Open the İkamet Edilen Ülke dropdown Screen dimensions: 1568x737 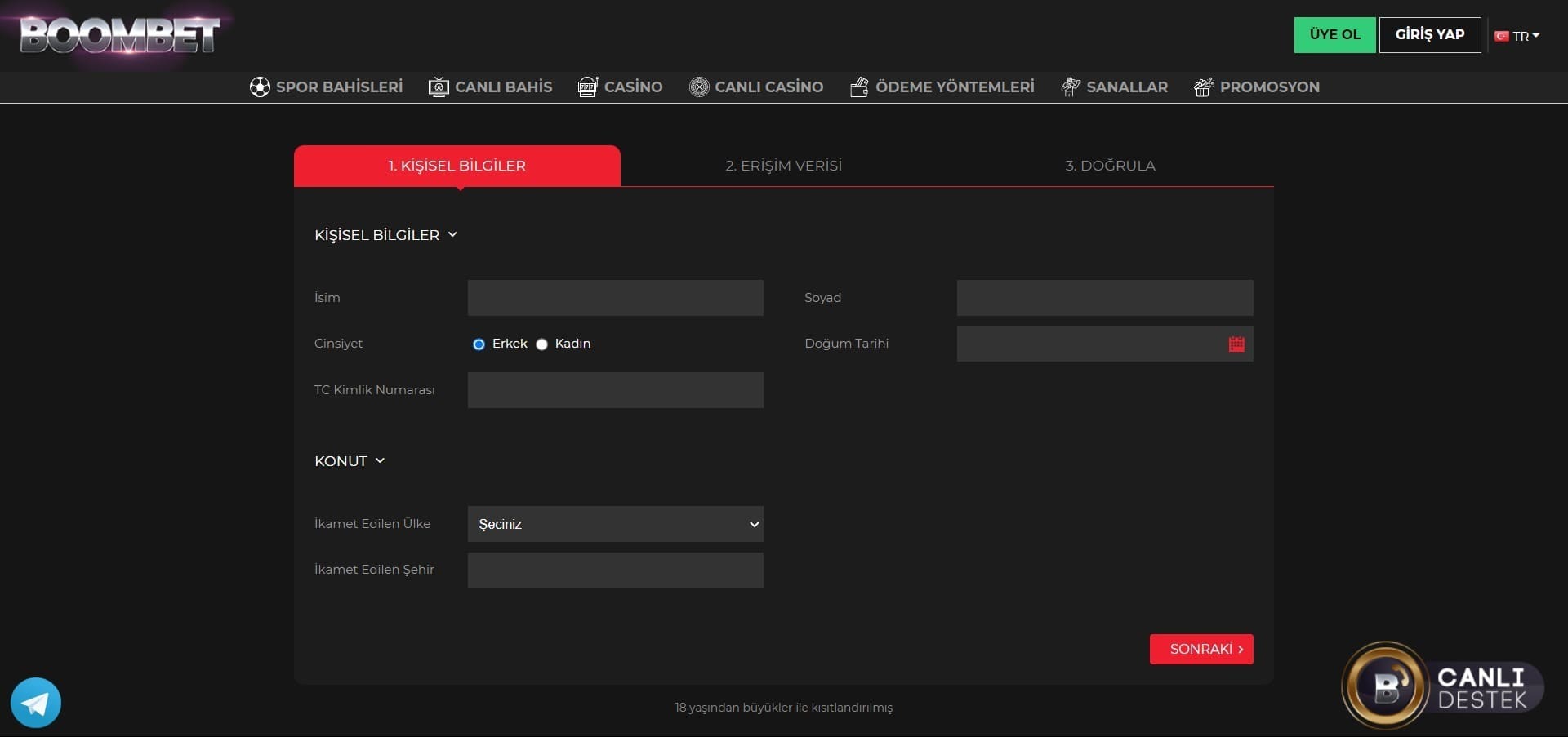click(615, 524)
